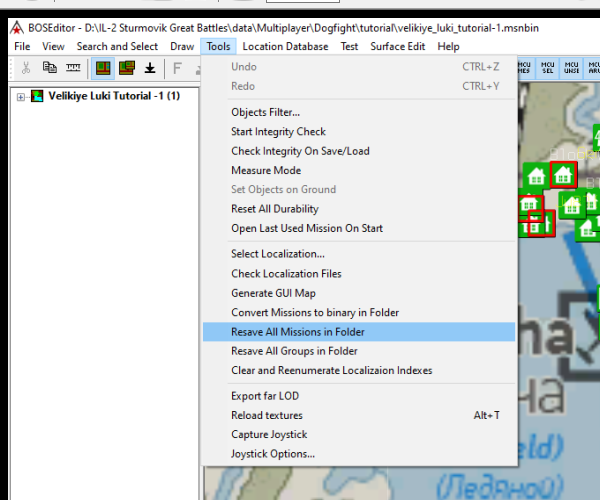
Task: Open the Surface Edit menu
Action: [x=398, y=46]
